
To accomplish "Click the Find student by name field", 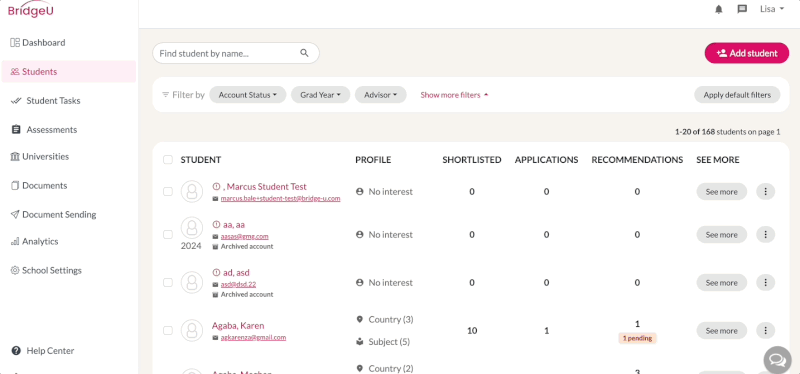I will (x=236, y=53).
